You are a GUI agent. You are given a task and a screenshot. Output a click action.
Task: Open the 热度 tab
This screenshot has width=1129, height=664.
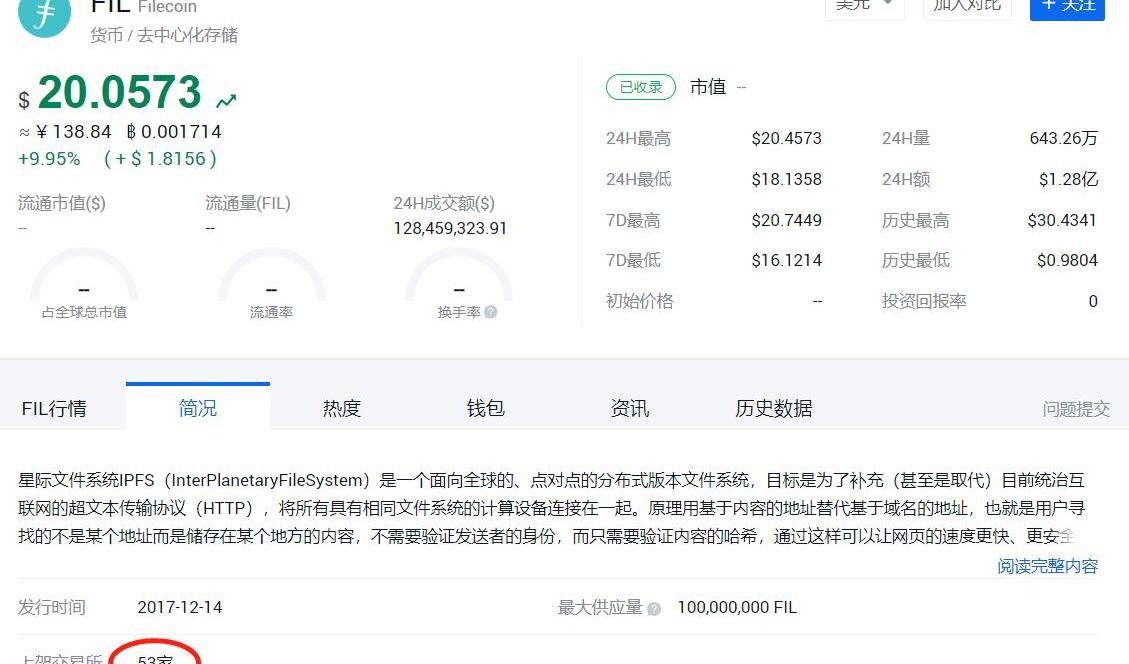point(342,408)
